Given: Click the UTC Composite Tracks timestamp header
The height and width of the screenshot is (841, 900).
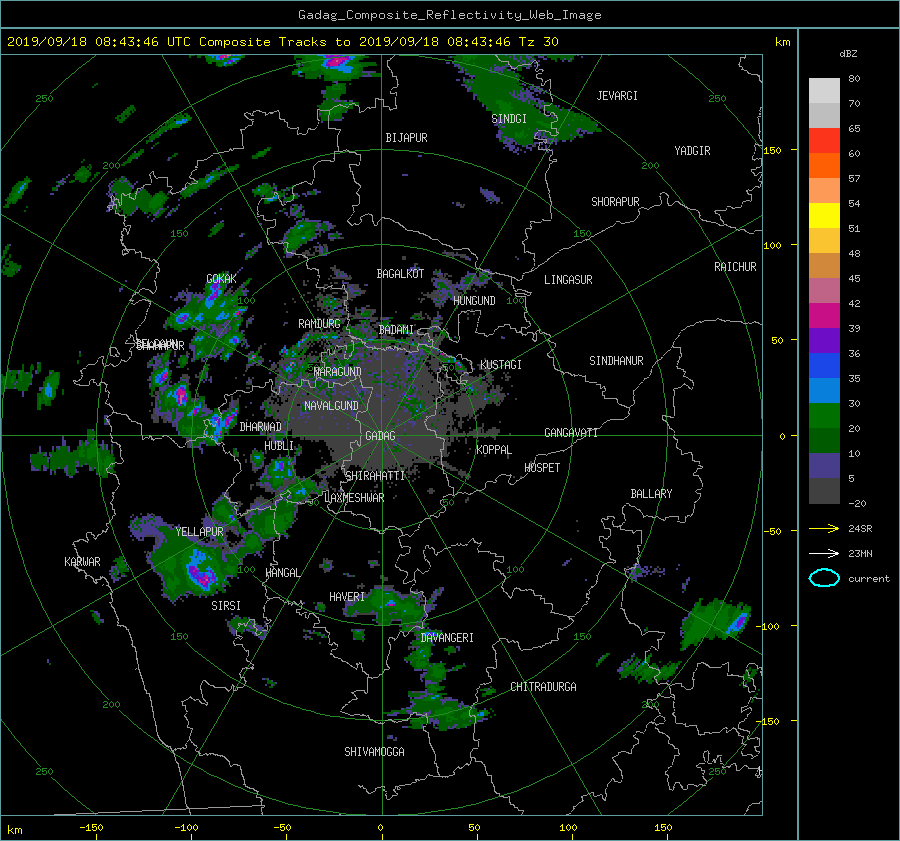Looking at the screenshot, I should tap(282, 42).
